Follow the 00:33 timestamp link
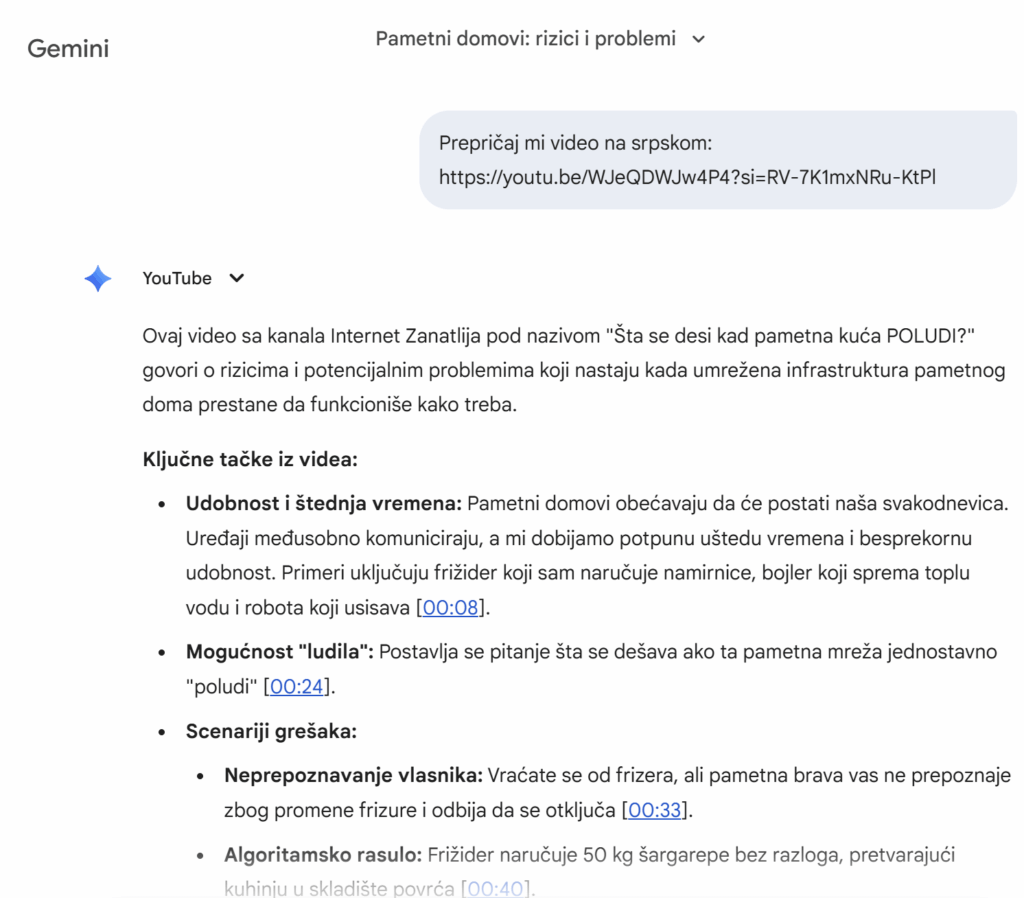1024x898 pixels. coord(655,810)
